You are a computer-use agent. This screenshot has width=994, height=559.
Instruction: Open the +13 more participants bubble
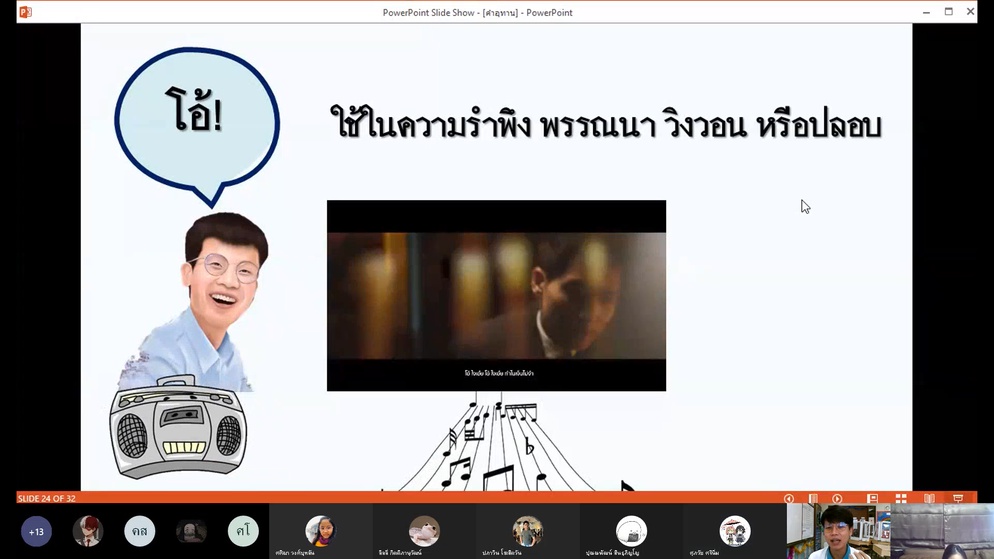36,531
